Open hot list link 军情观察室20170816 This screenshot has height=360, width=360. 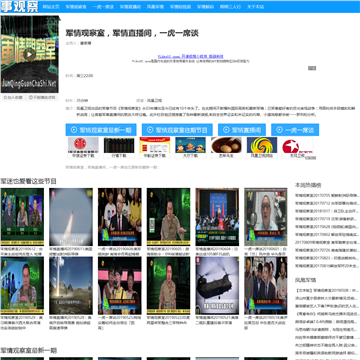click(327, 266)
